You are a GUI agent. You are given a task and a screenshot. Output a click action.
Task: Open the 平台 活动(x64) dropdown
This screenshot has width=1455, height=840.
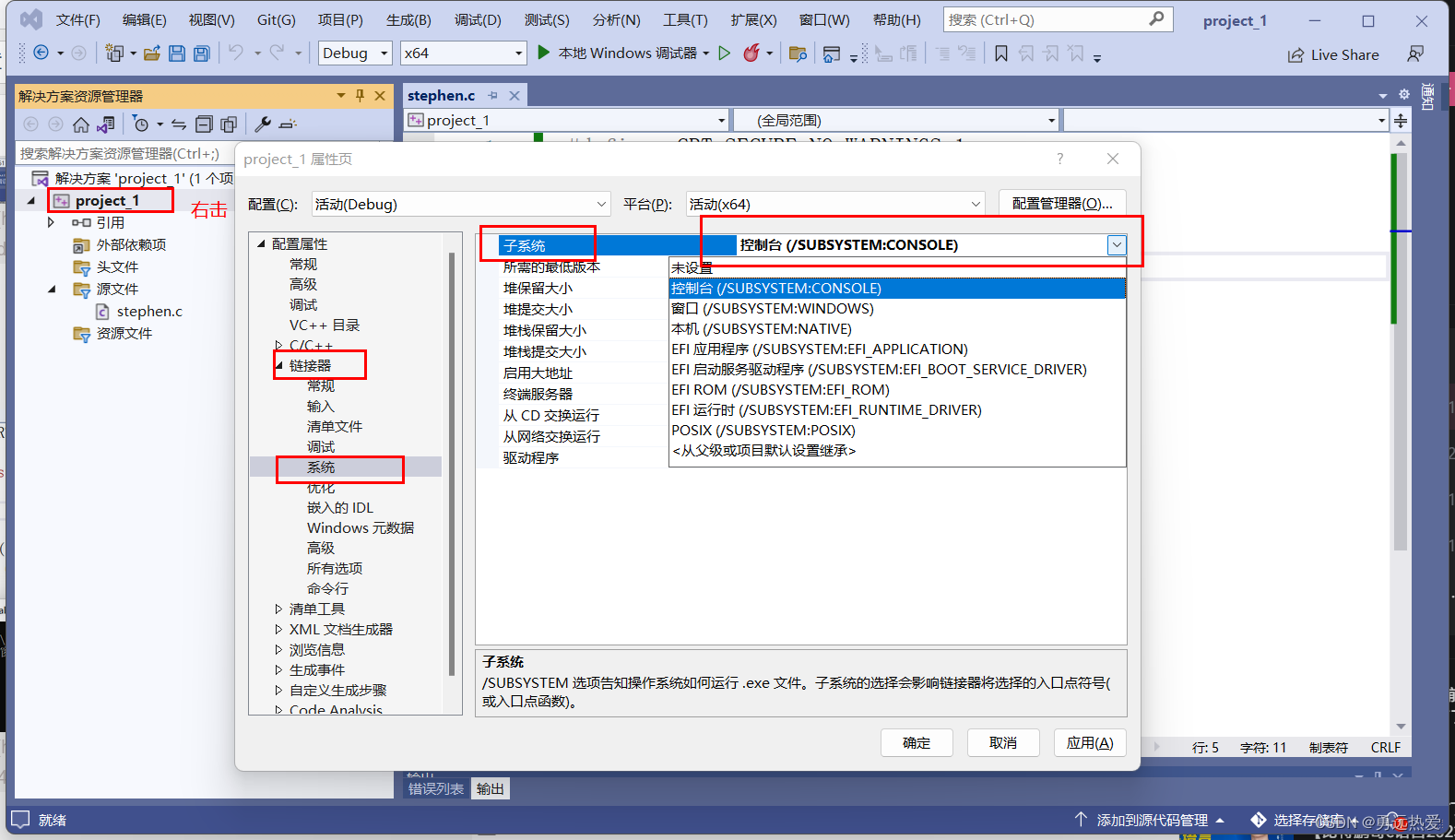[x=836, y=204]
